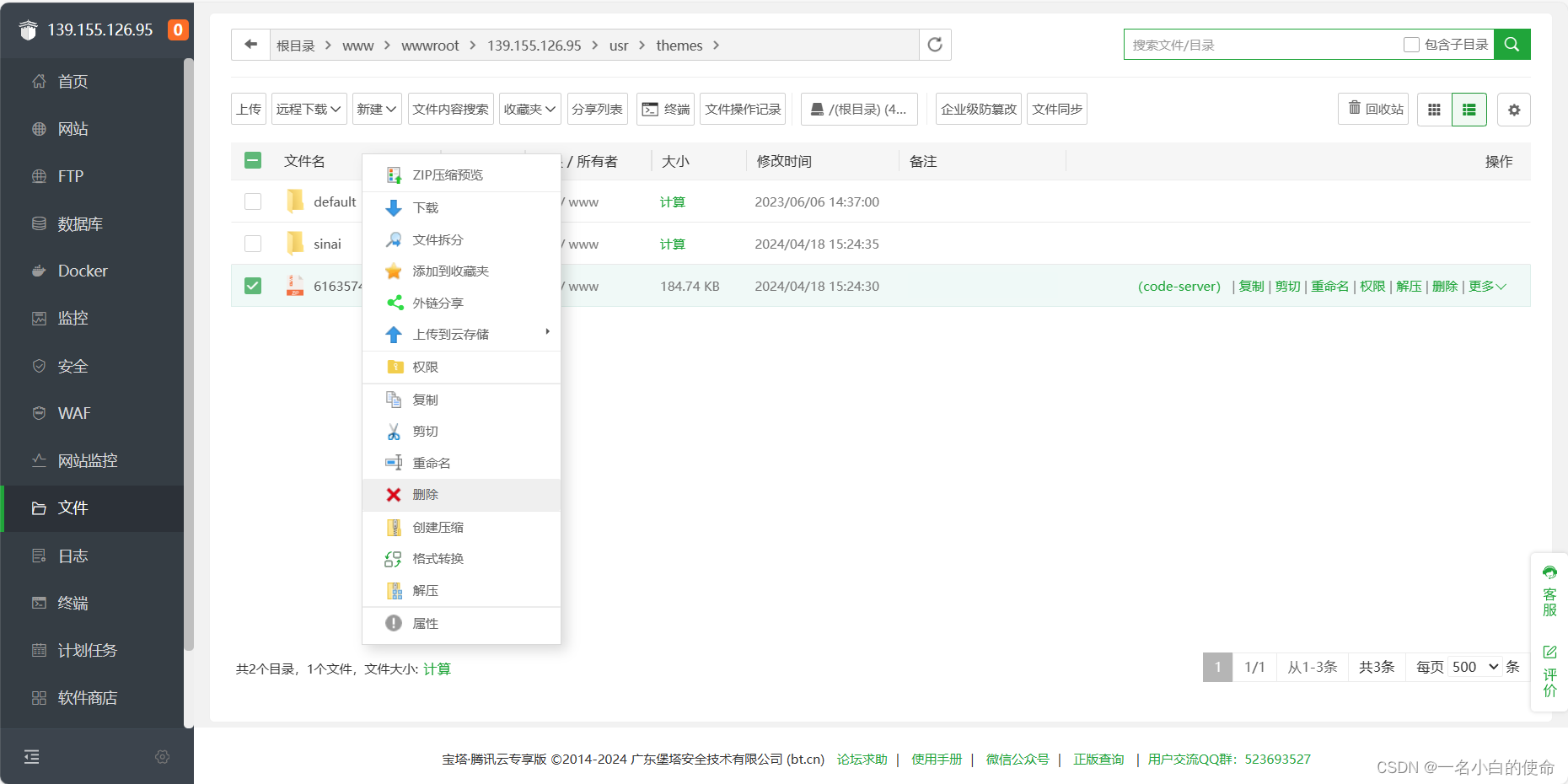
Task: Open 客服 customer service widget
Action: (1549, 593)
